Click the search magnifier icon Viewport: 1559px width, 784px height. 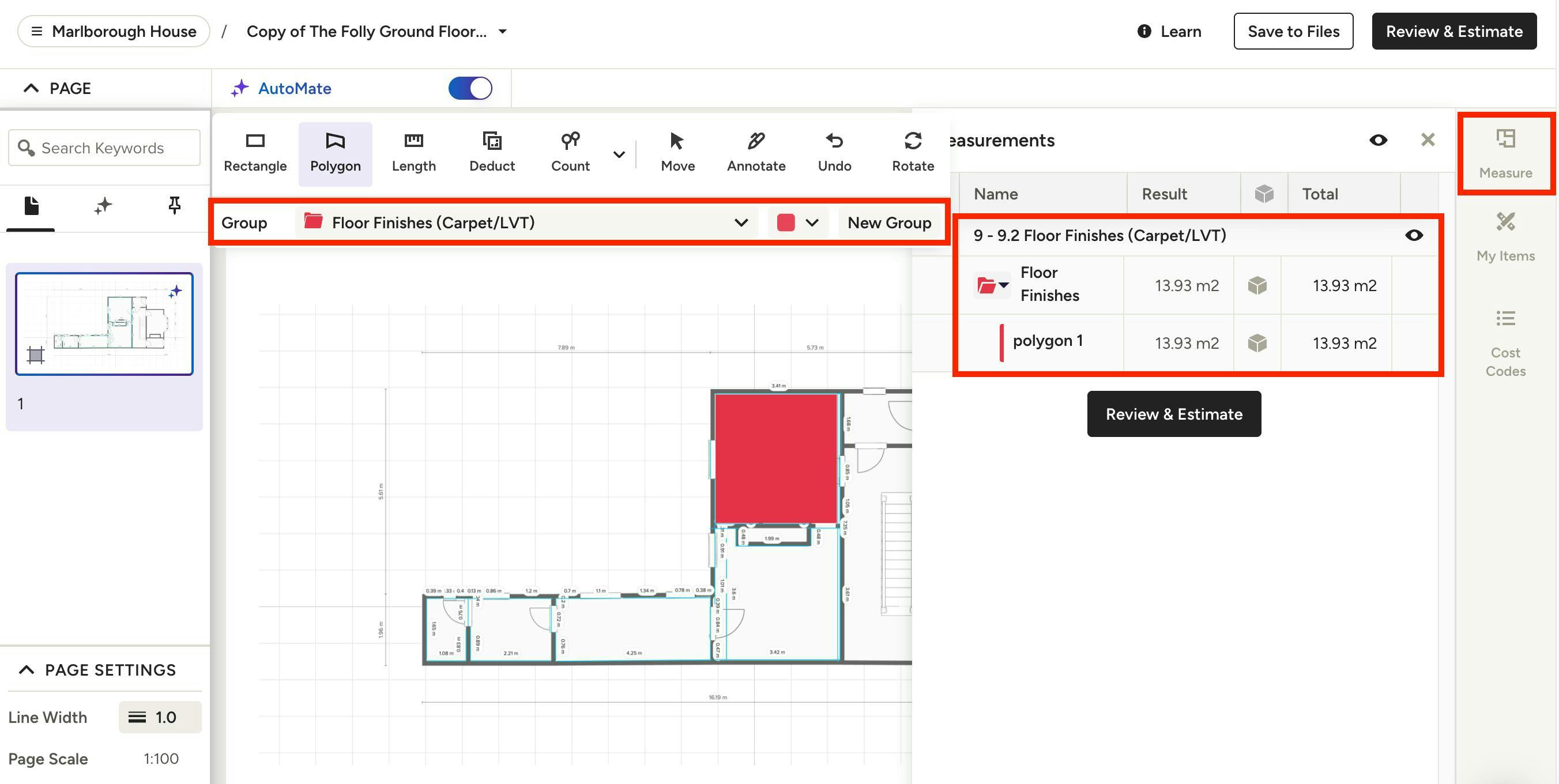[25, 148]
